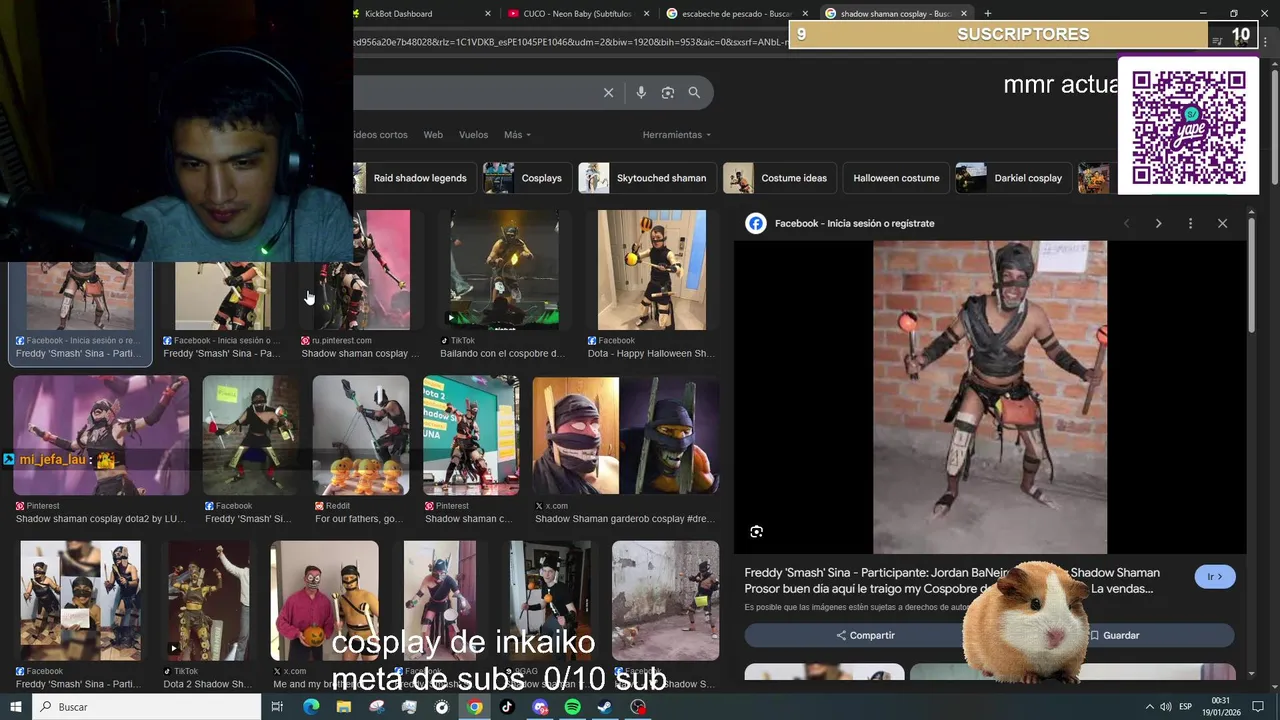Select Costume ideas suggestion chip
This screenshot has width=1280, height=720.
780,178
